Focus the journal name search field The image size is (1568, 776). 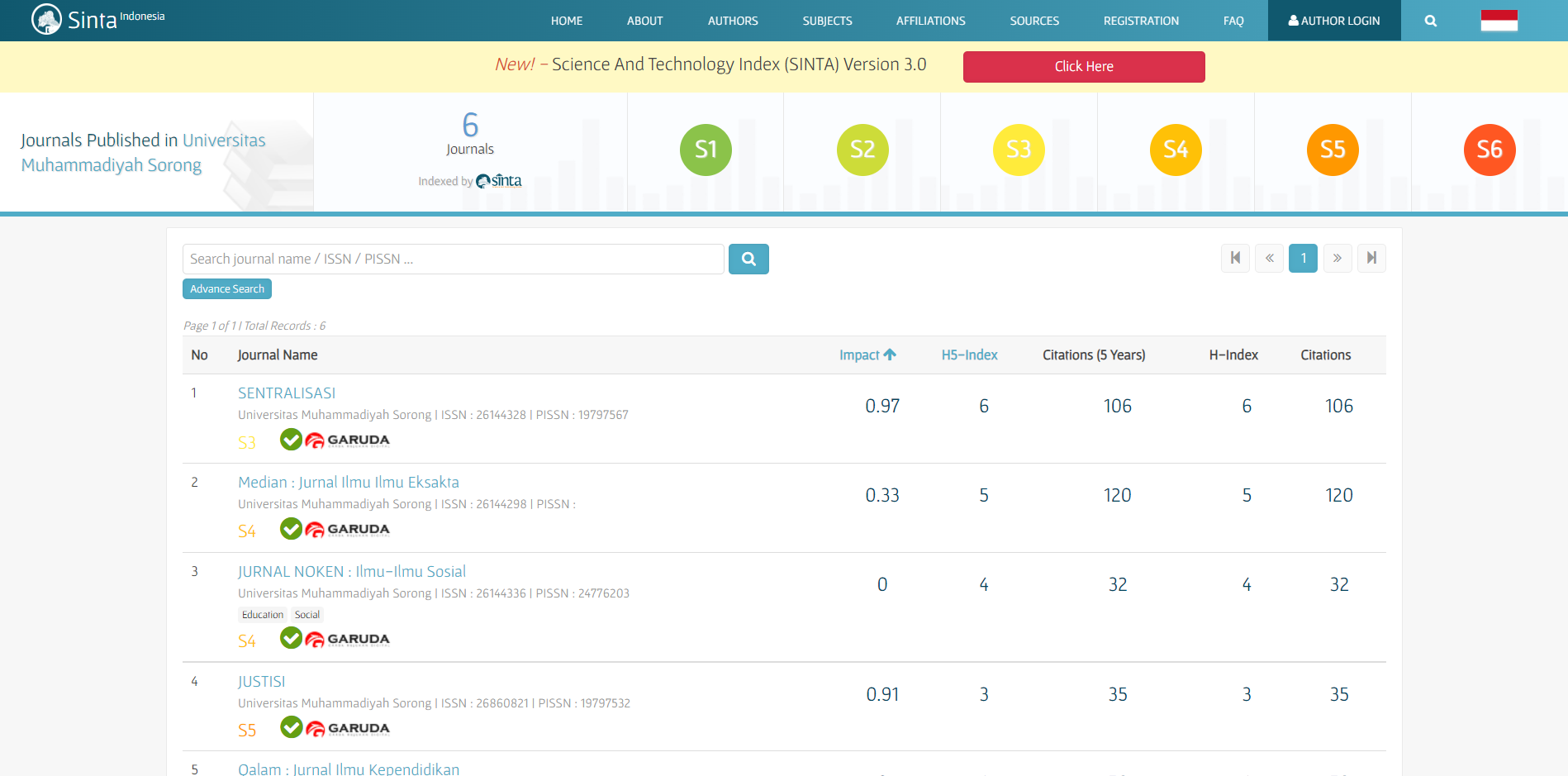(453, 259)
